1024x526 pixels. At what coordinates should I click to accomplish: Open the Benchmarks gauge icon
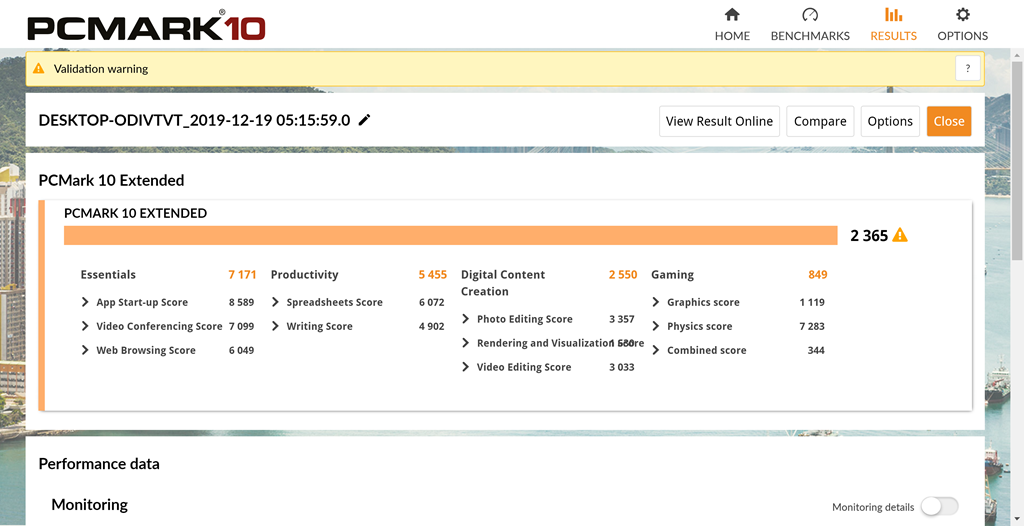point(810,15)
